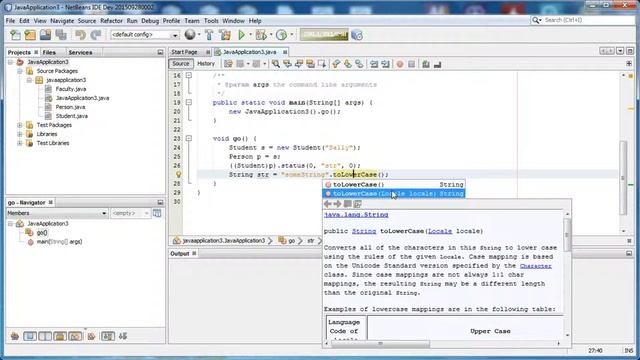Image resolution: width=640 pixels, height=360 pixels.
Task: Click the open source Javadoc popup icon
Action: click(x=358, y=204)
